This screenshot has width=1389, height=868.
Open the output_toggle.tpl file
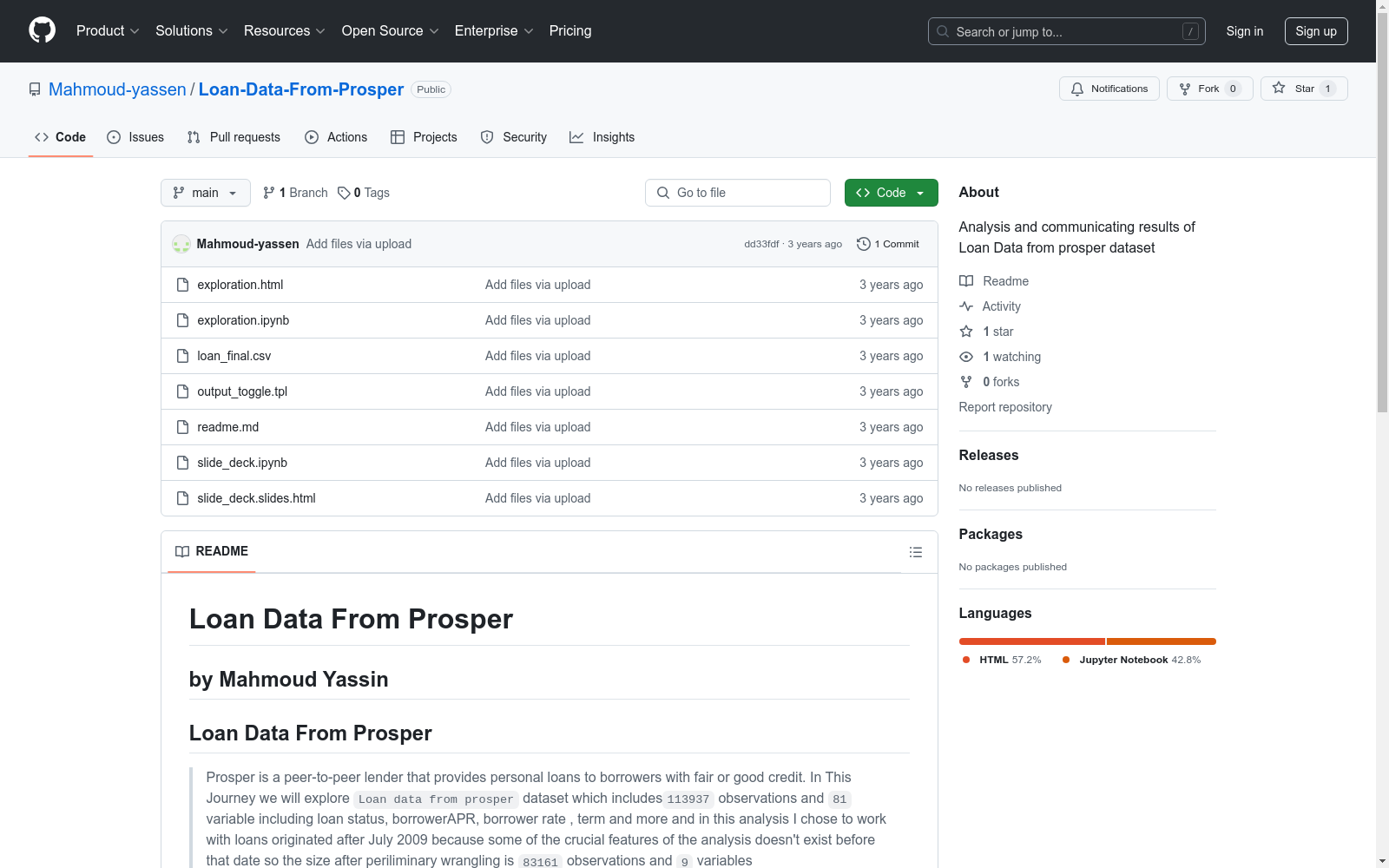coord(242,391)
